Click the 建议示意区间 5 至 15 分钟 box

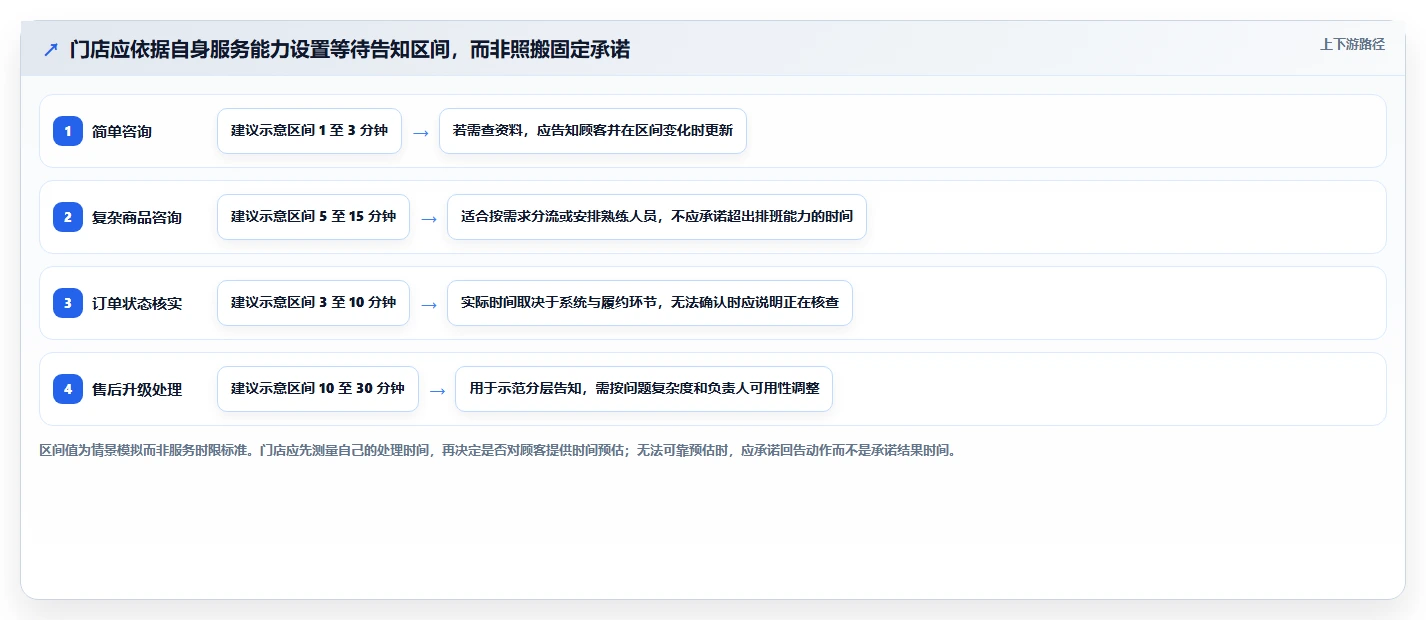coord(313,217)
